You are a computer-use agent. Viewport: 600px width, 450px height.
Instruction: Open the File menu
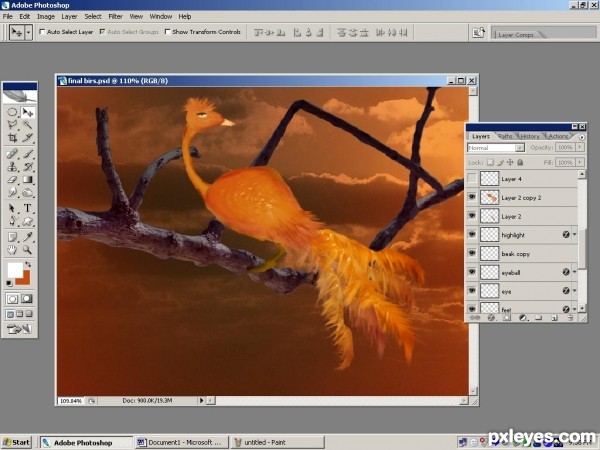(x=8, y=16)
